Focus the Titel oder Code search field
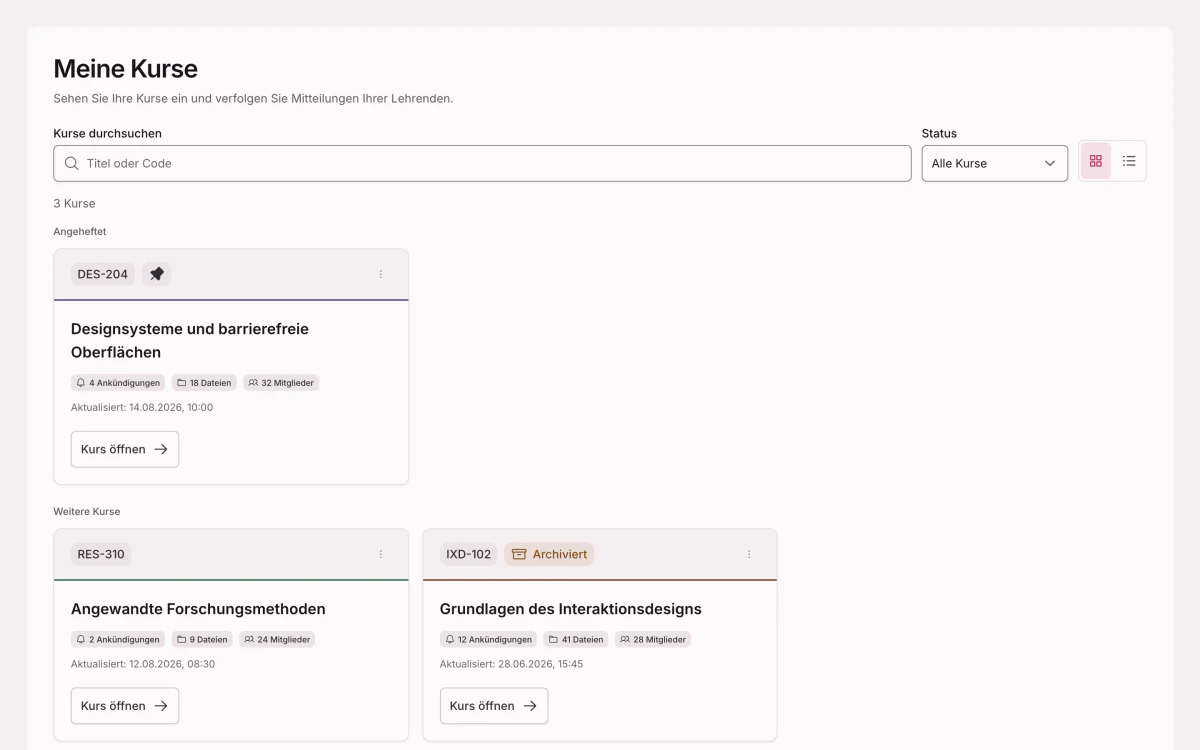The image size is (1200, 750). click(x=482, y=163)
